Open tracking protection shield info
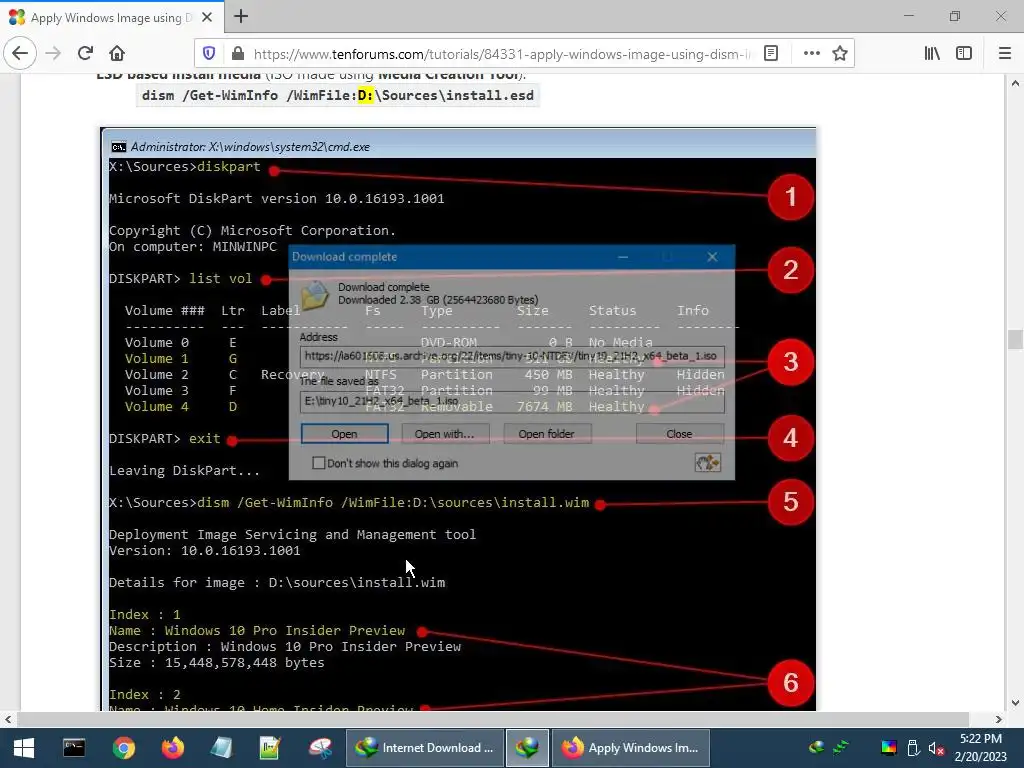 click(x=209, y=54)
